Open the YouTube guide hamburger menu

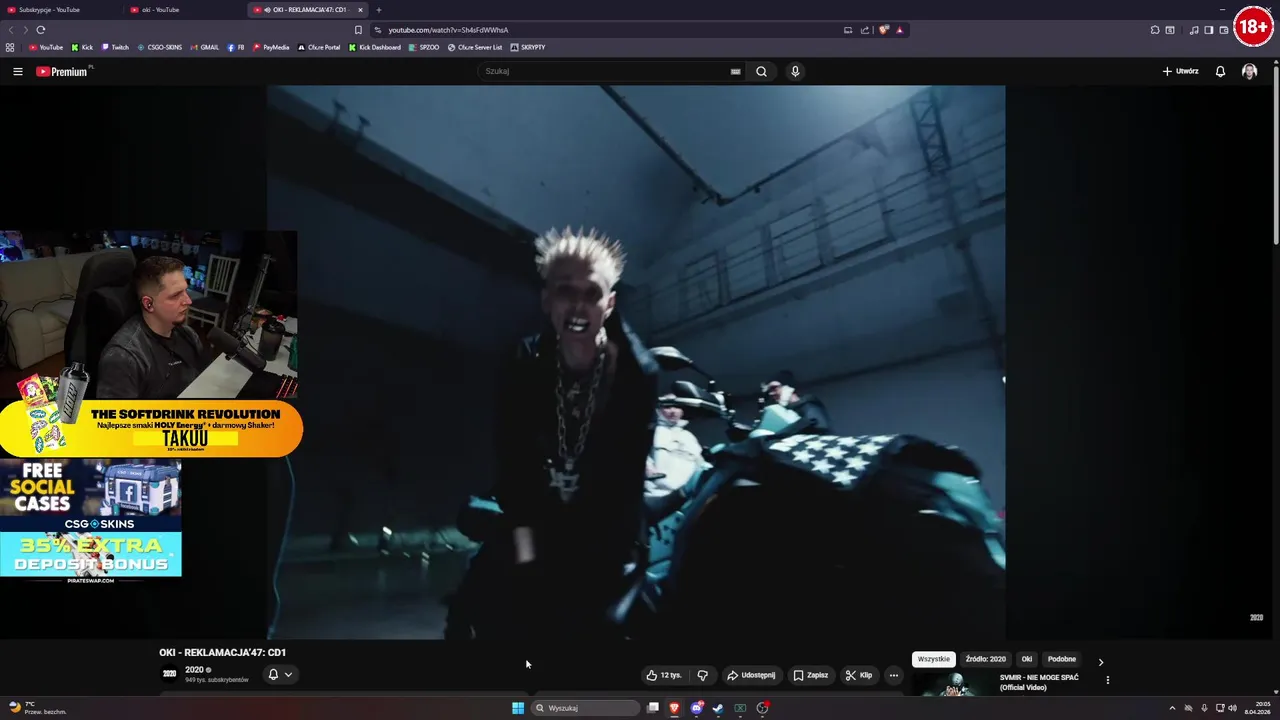click(17, 71)
